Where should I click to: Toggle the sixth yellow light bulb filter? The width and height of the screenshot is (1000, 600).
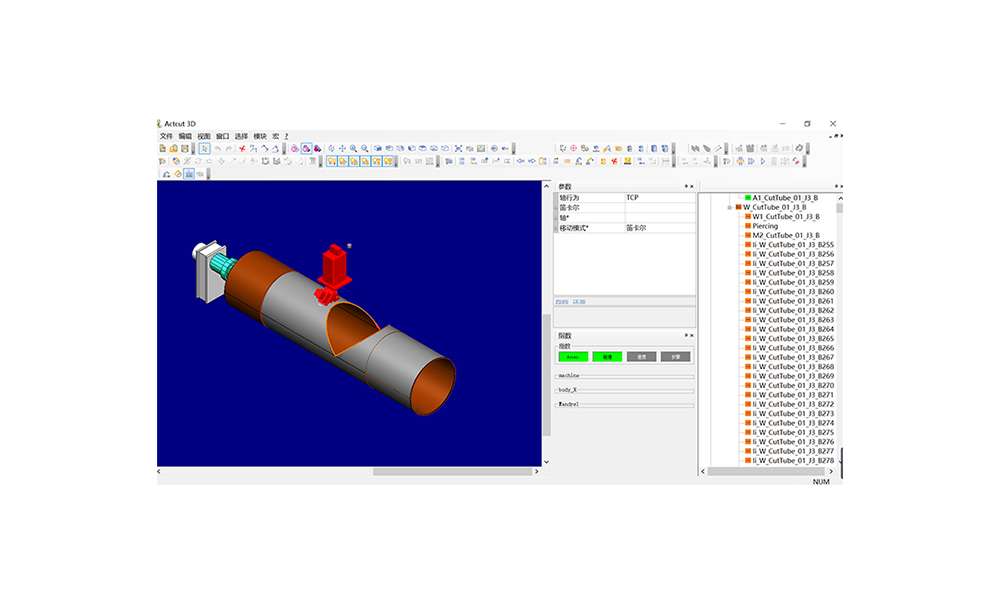click(x=388, y=161)
